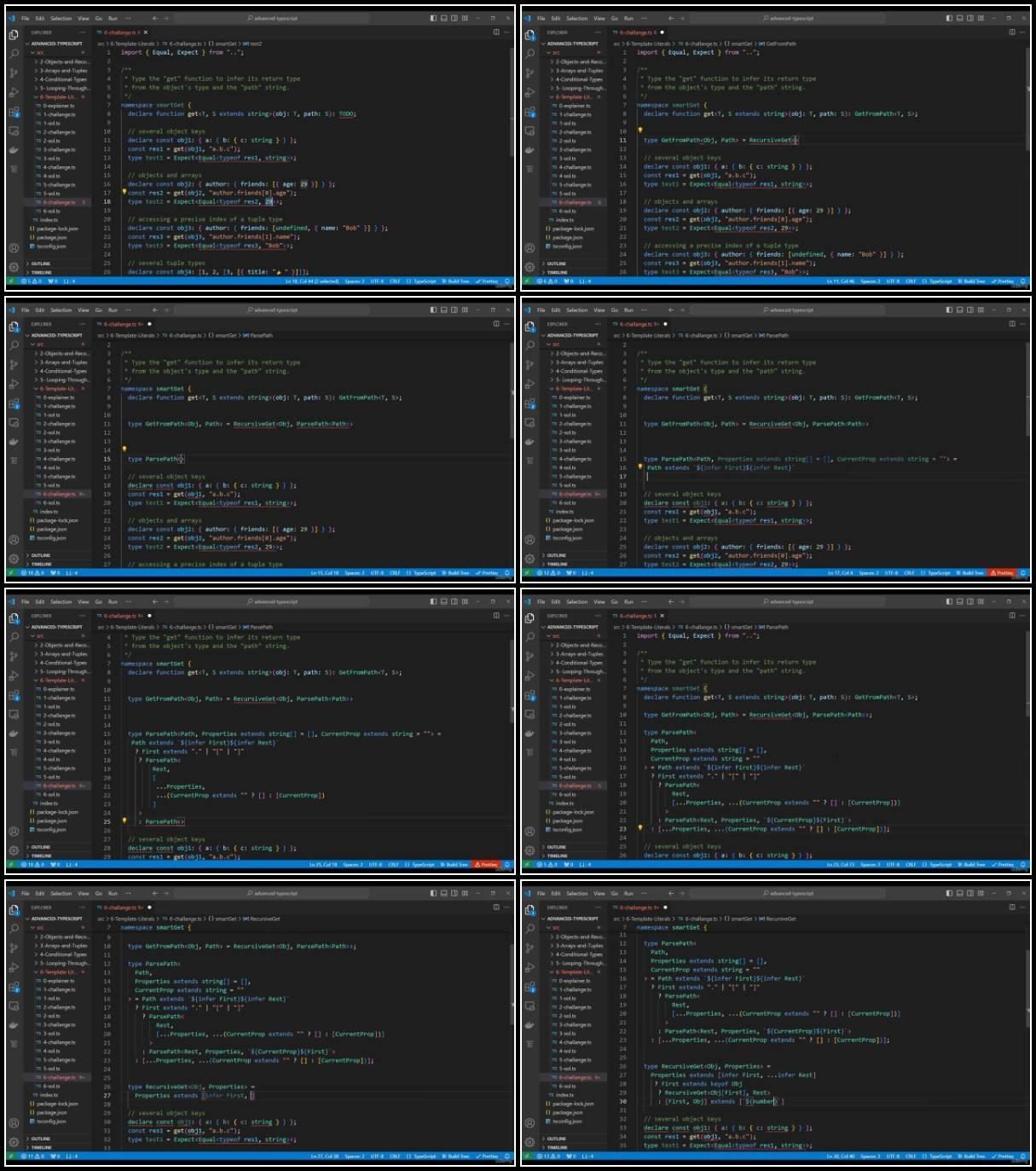
Task: Expand OUTLINE section in Ln 27, Col 38 window
Action: pyautogui.click(x=59, y=1139)
